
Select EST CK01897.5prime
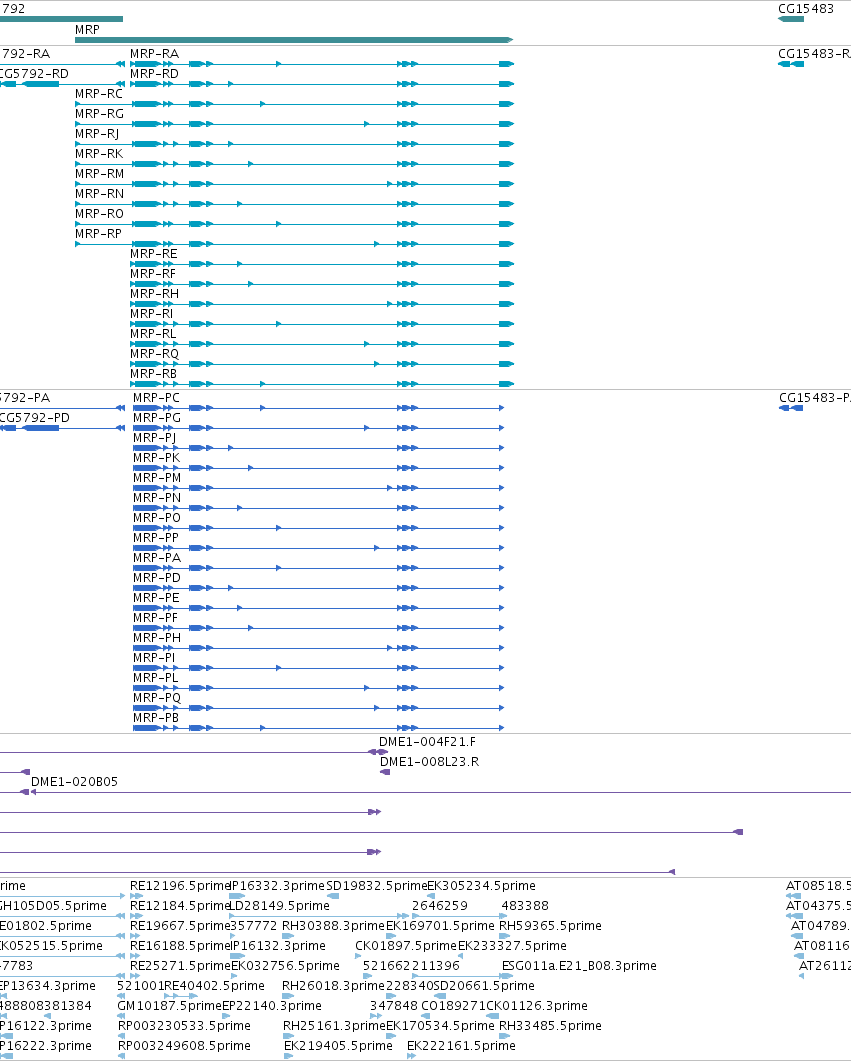click(406, 945)
